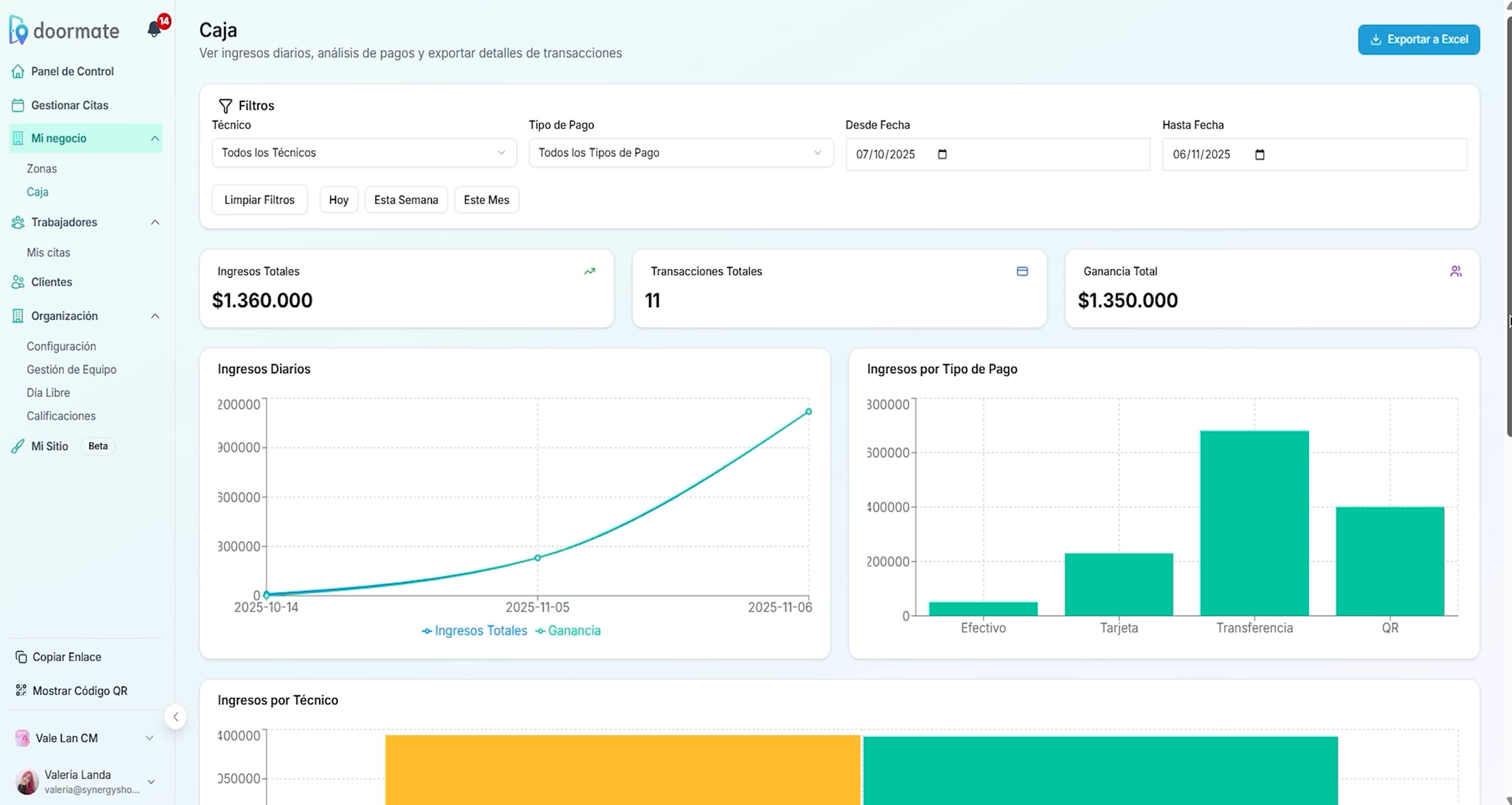
Task: Open the notifications bell icon
Action: (154, 29)
